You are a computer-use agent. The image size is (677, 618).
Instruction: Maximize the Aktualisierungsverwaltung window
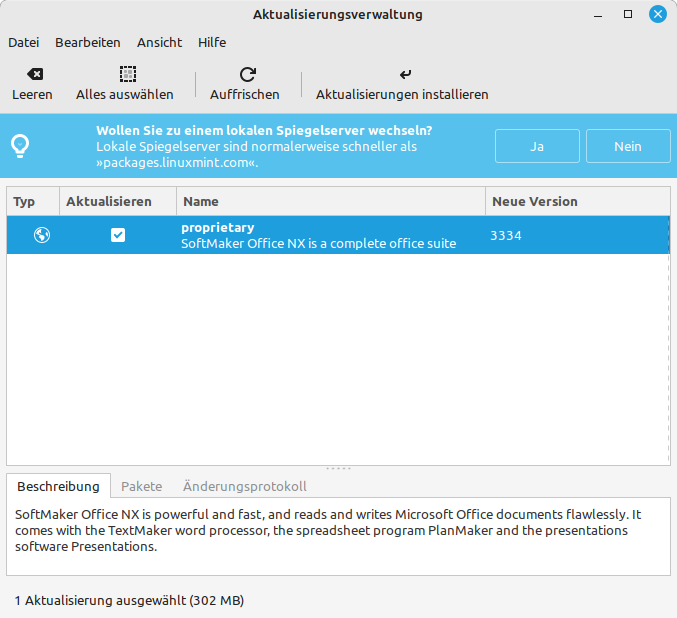click(x=628, y=14)
